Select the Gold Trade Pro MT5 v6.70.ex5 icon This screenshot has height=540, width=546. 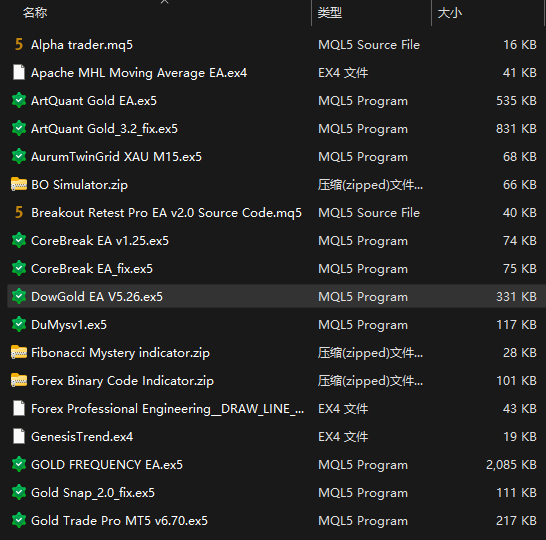point(19,521)
